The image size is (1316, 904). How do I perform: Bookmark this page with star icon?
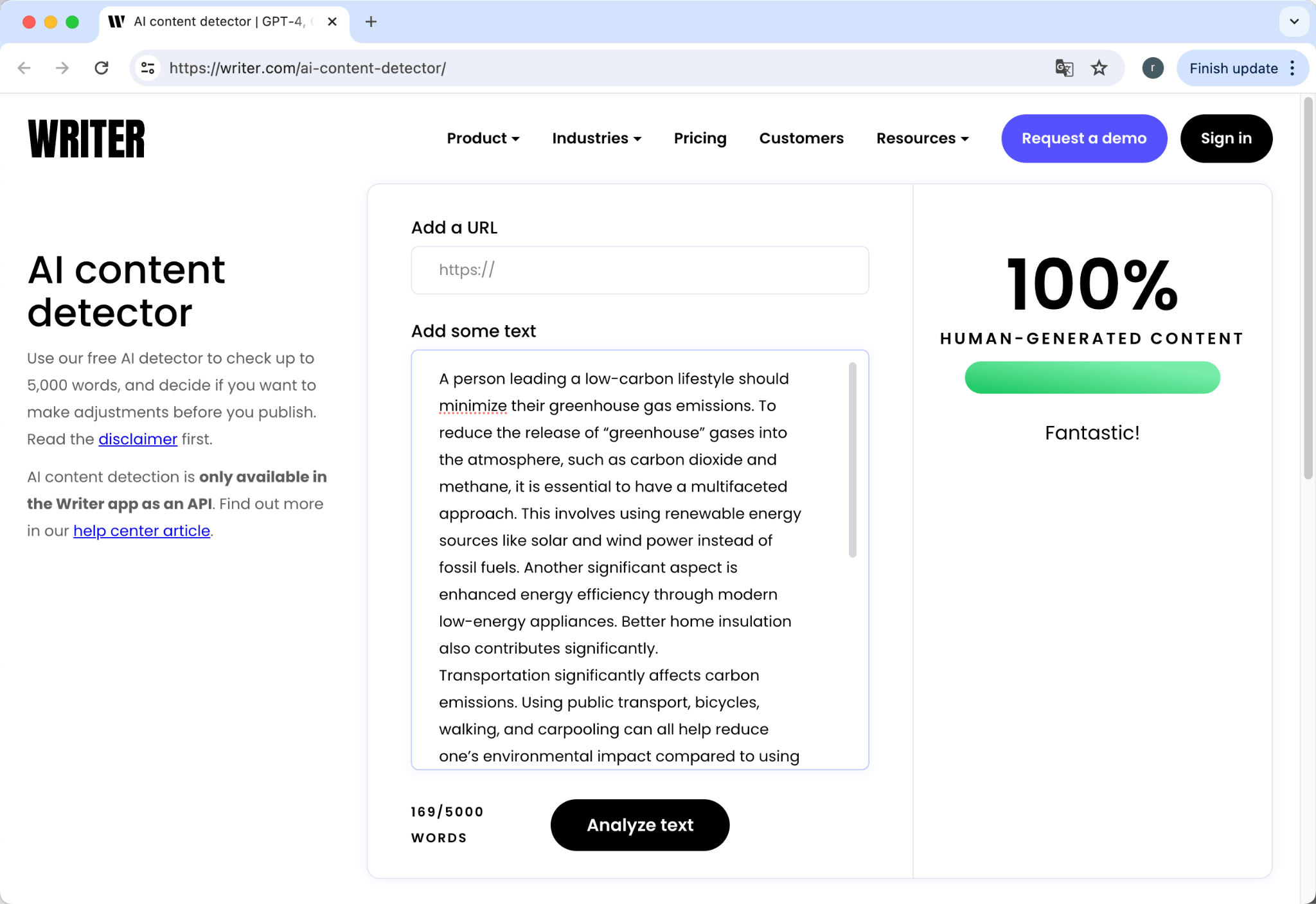point(1099,68)
